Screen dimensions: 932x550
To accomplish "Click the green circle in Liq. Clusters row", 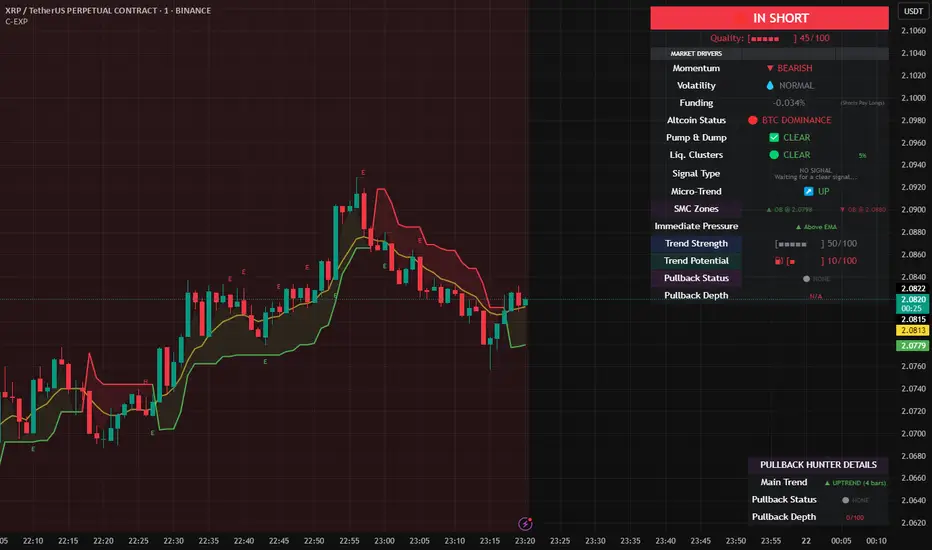I will pyautogui.click(x=774, y=155).
